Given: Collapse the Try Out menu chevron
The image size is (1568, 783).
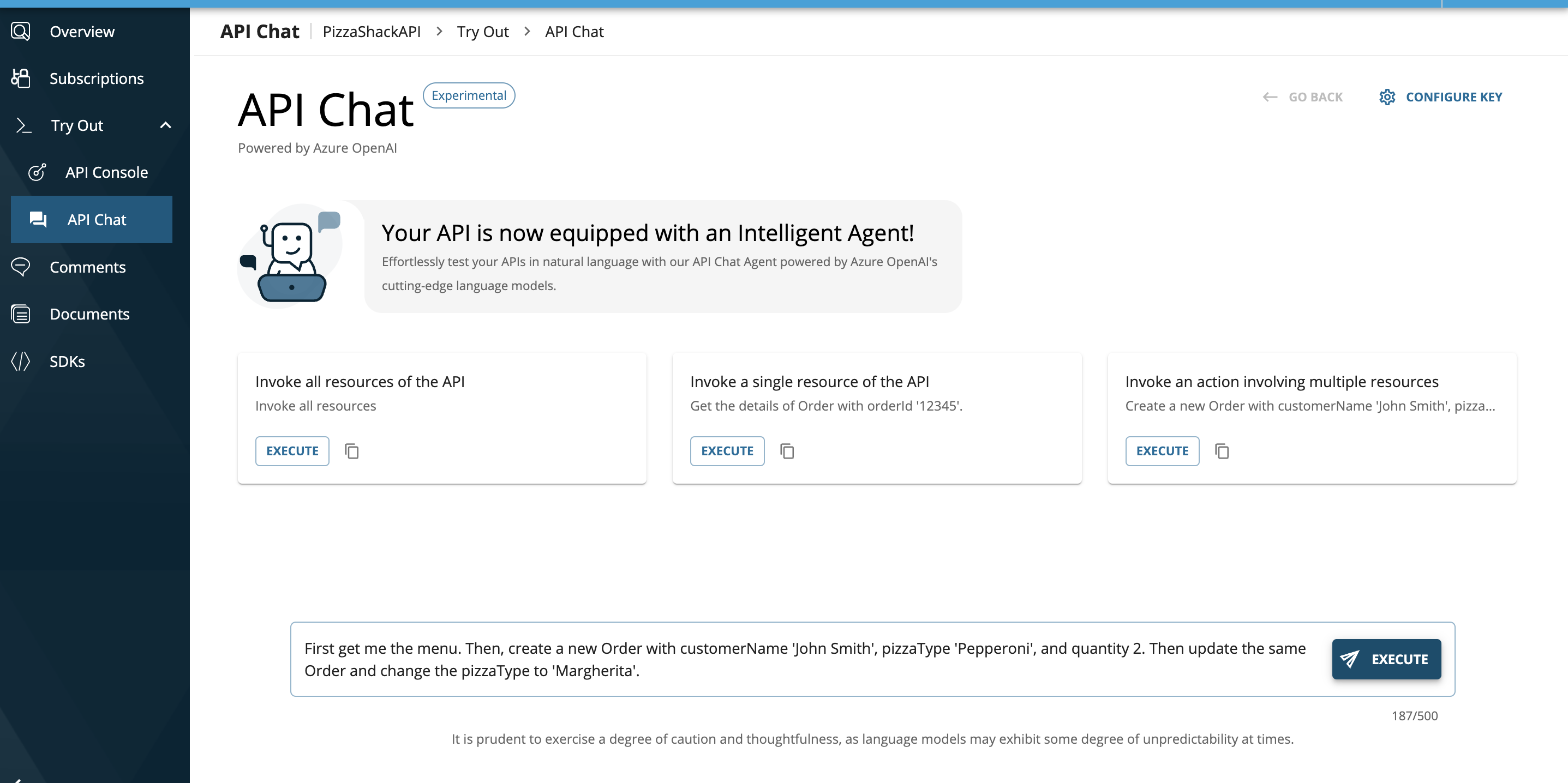Looking at the screenshot, I should point(165,125).
